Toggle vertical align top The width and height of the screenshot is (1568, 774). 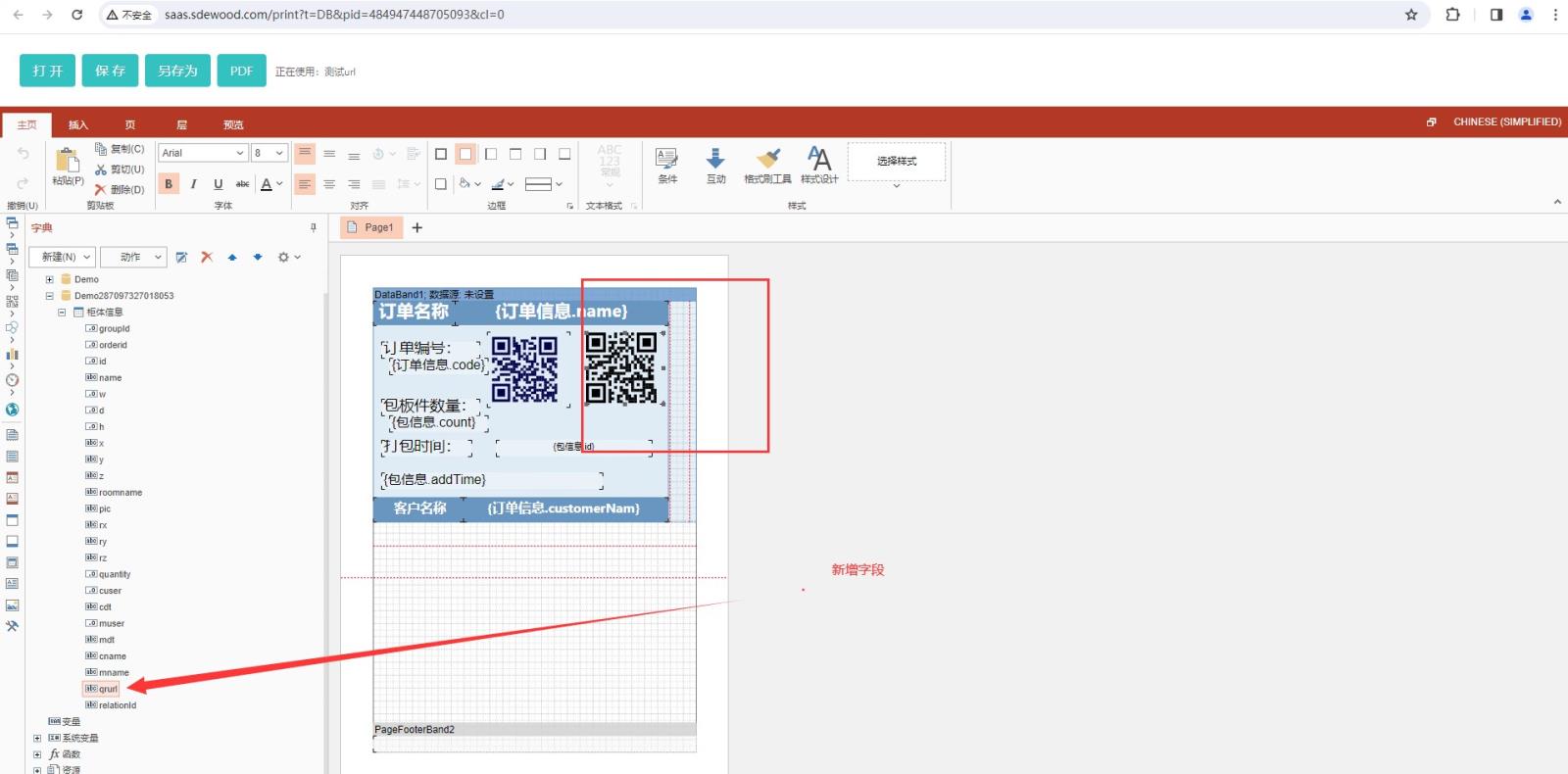click(x=305, y=153)
